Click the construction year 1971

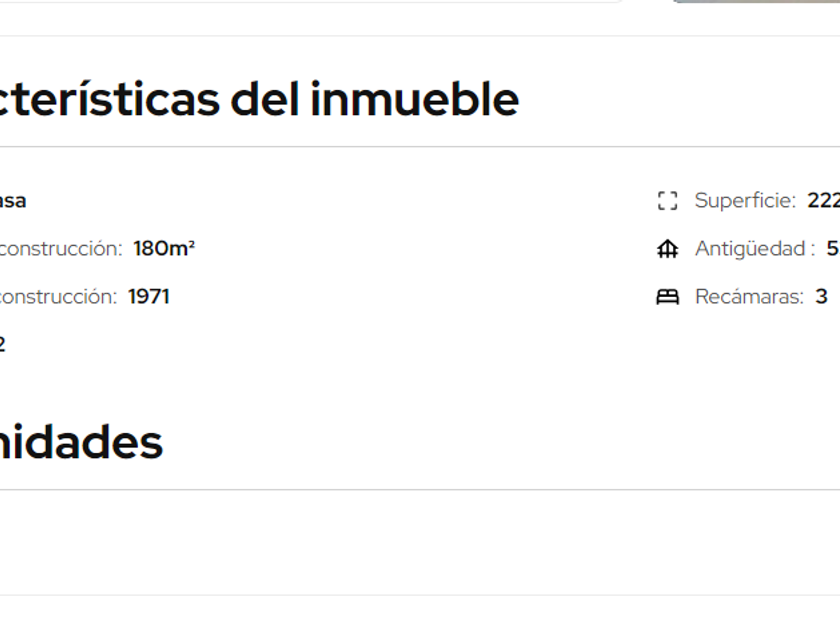(149, 297)
